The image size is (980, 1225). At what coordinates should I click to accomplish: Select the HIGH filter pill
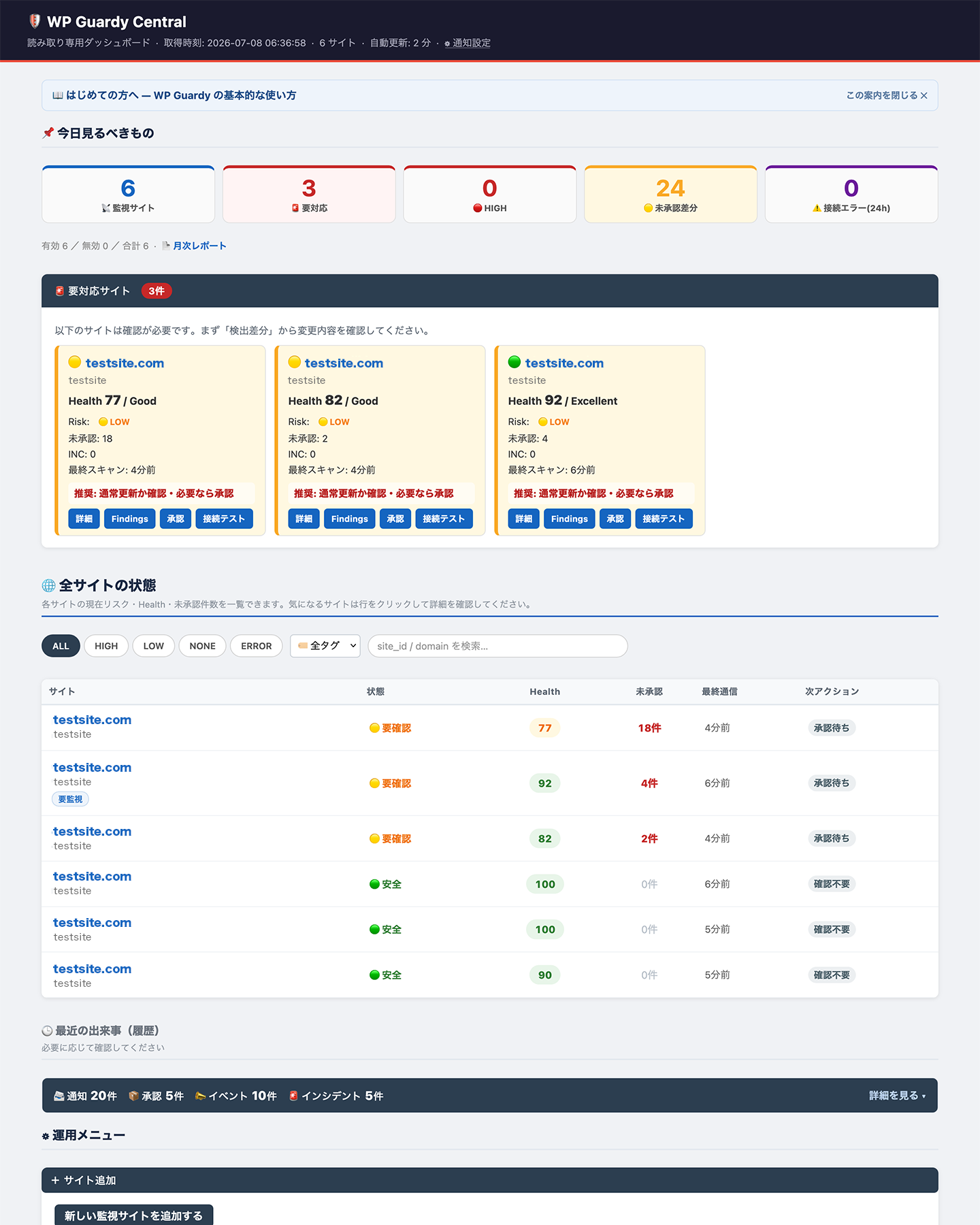[x=106, y=646]
